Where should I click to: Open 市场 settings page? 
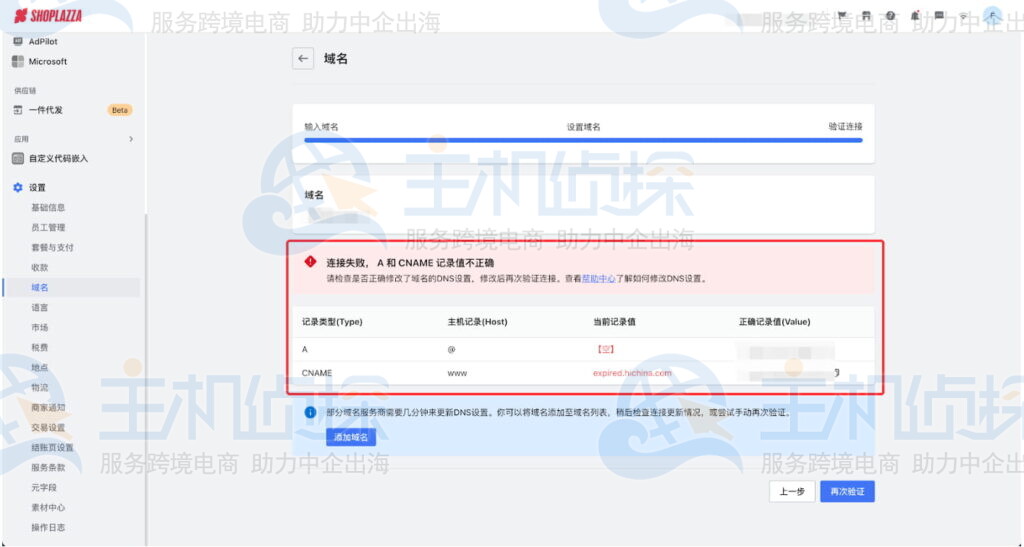click(40, 328)
